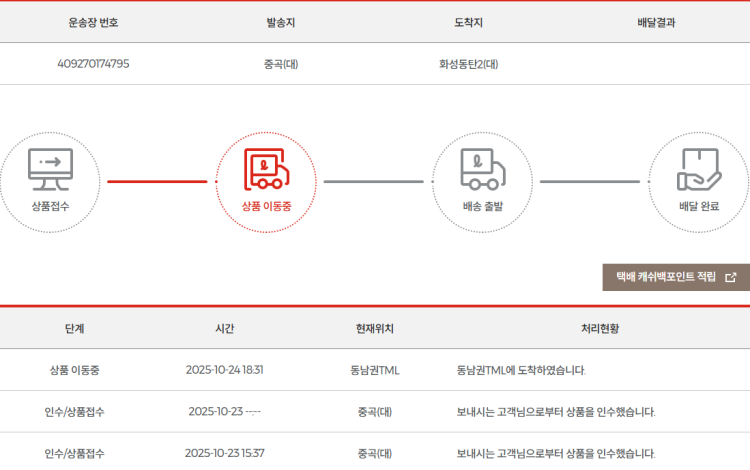This screenshot has height=470, width=750.
Task: Click the 상품 이동중 red truck icon
Action: click(266, 168)
